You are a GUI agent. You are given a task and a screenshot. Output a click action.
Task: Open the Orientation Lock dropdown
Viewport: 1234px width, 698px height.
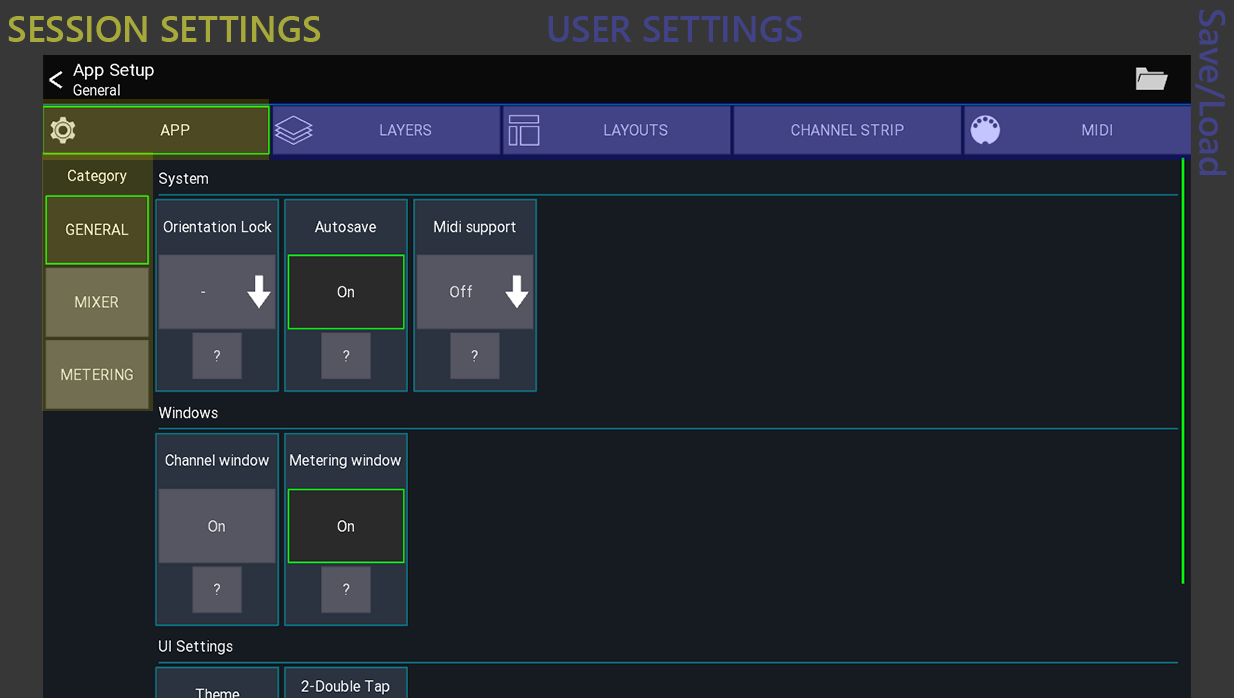[217, 292]
